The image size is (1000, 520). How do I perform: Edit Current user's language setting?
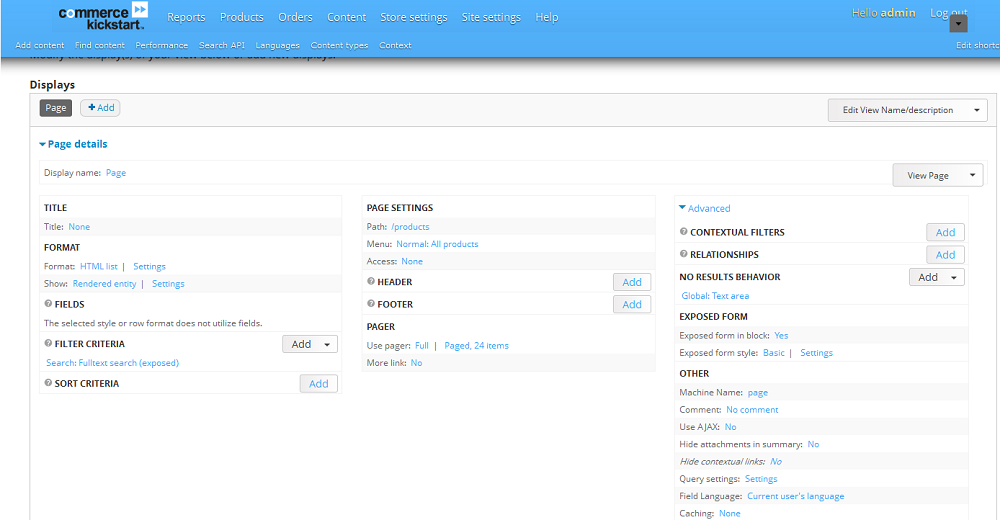[795, 496]
